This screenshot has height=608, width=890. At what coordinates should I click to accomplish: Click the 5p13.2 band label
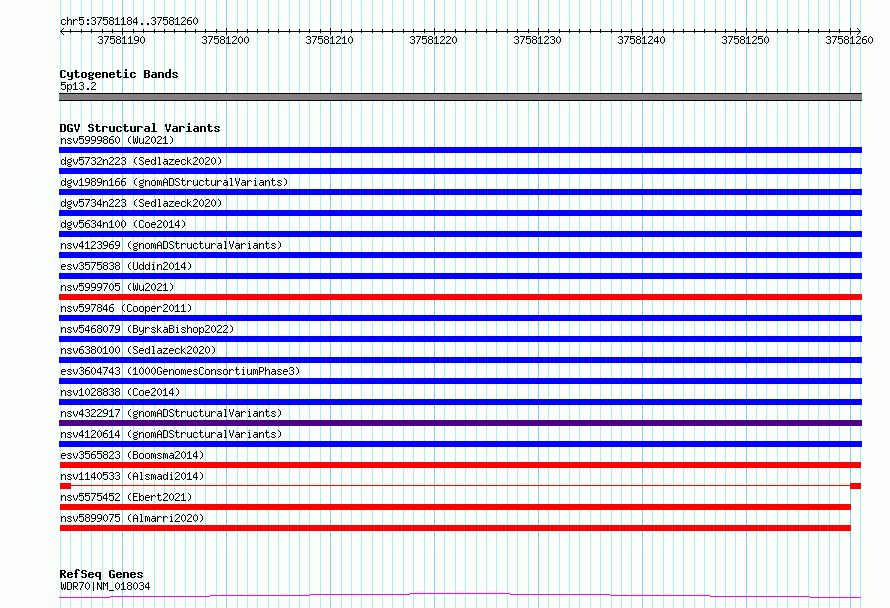(x=78, y=86)
